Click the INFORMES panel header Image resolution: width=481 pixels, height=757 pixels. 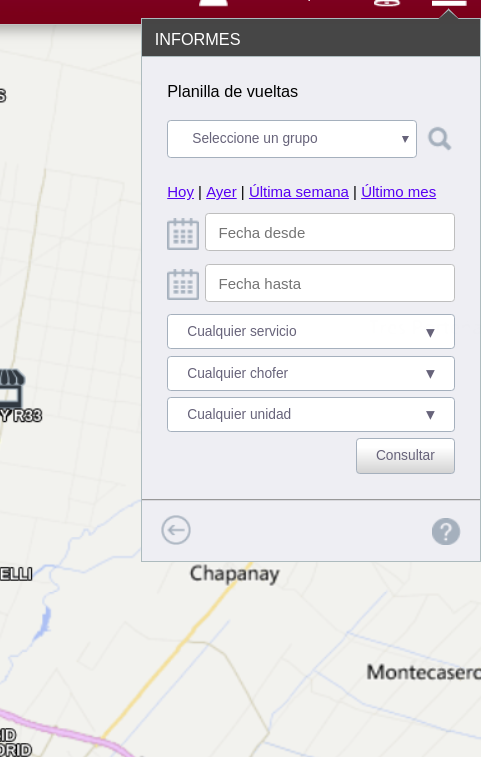[311, 38]
